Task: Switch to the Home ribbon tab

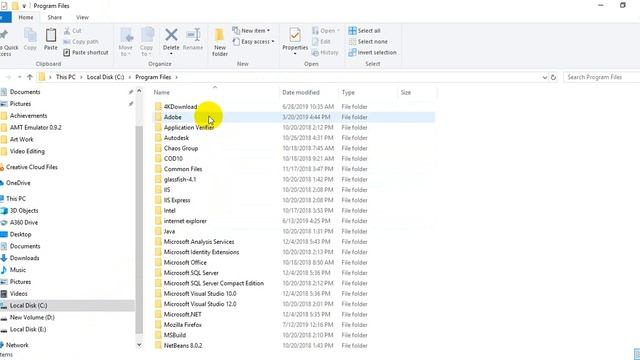Action: coord(26,18)
